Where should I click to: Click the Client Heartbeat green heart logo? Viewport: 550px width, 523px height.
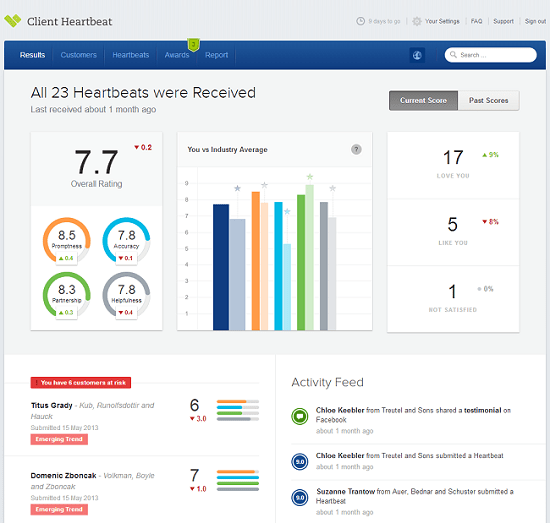pos(13,21)
